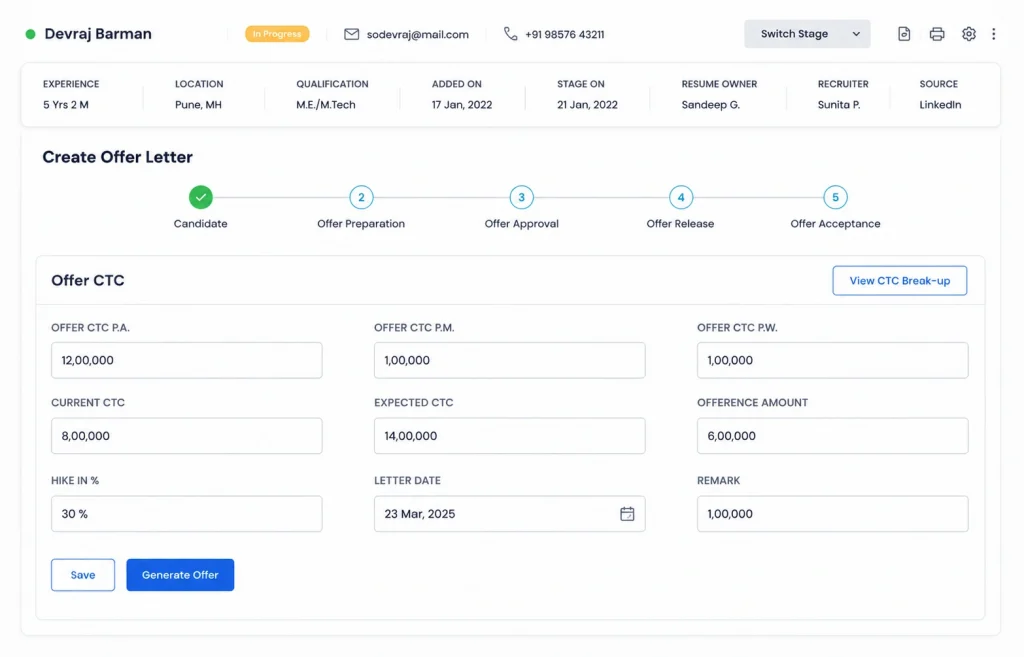Click the sodevraj@mail.com email address
Image resolution: width=1024 pixels, height=657 pixels.
[x=418, y=34]
